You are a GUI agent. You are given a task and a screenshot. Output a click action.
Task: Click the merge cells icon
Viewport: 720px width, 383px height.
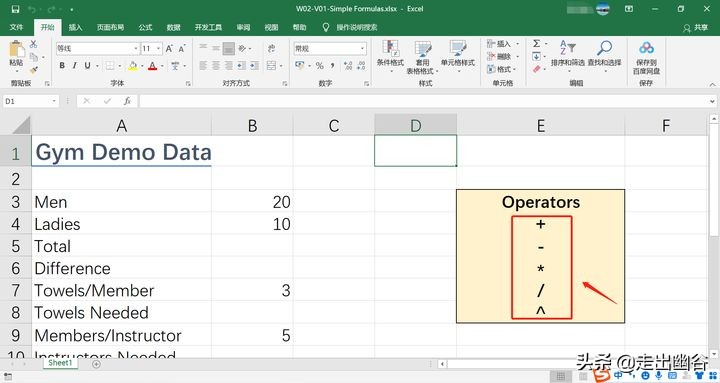271,66
